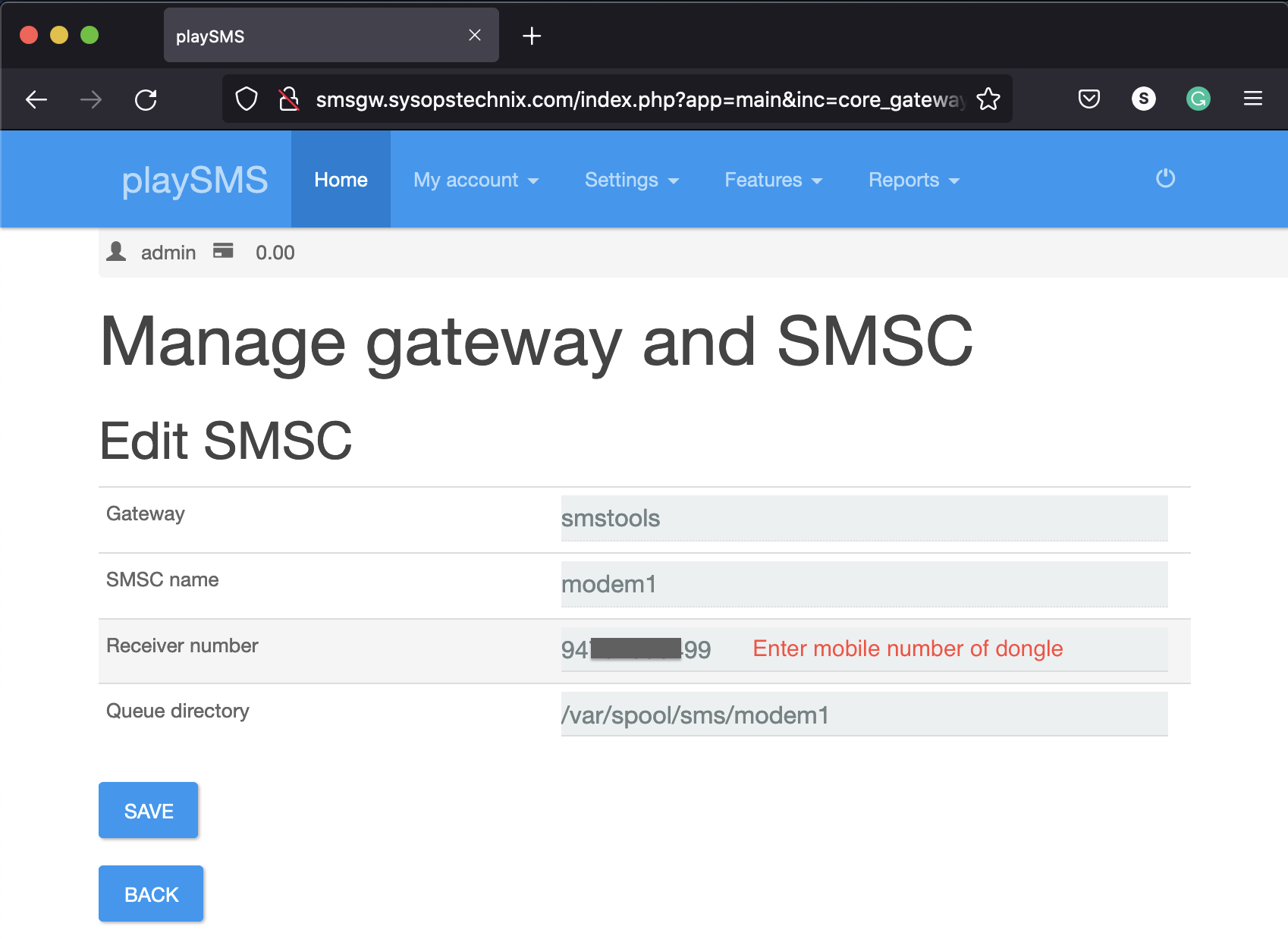
Task: Expand the Reports dropdown
Action: 914,180
